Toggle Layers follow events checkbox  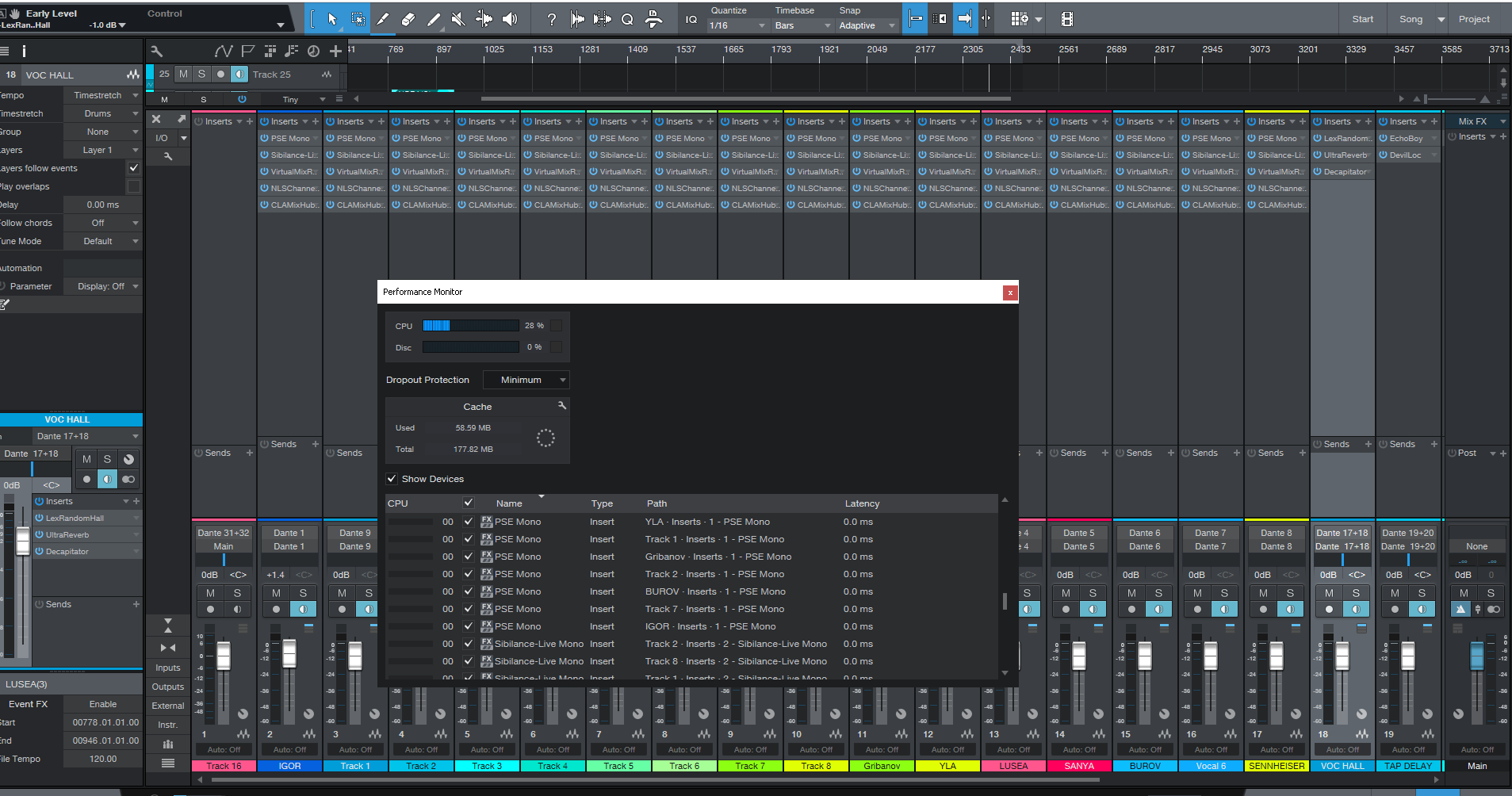click(x=134, y=168)
